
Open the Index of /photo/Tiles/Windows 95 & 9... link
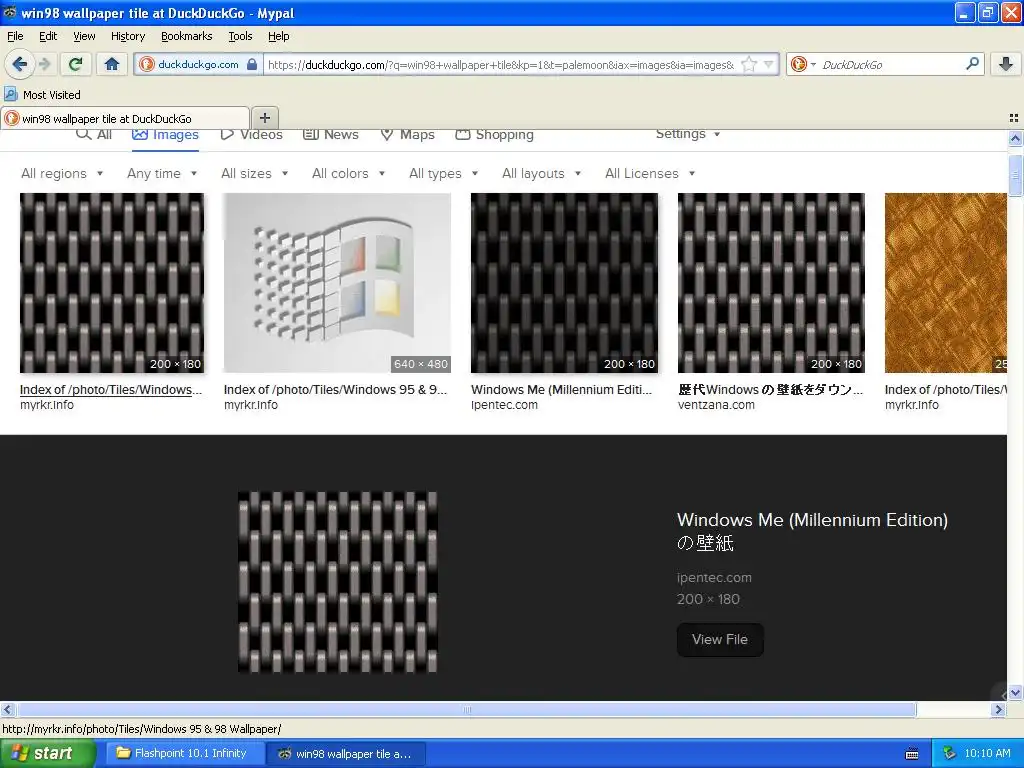[x=336, y=390]
